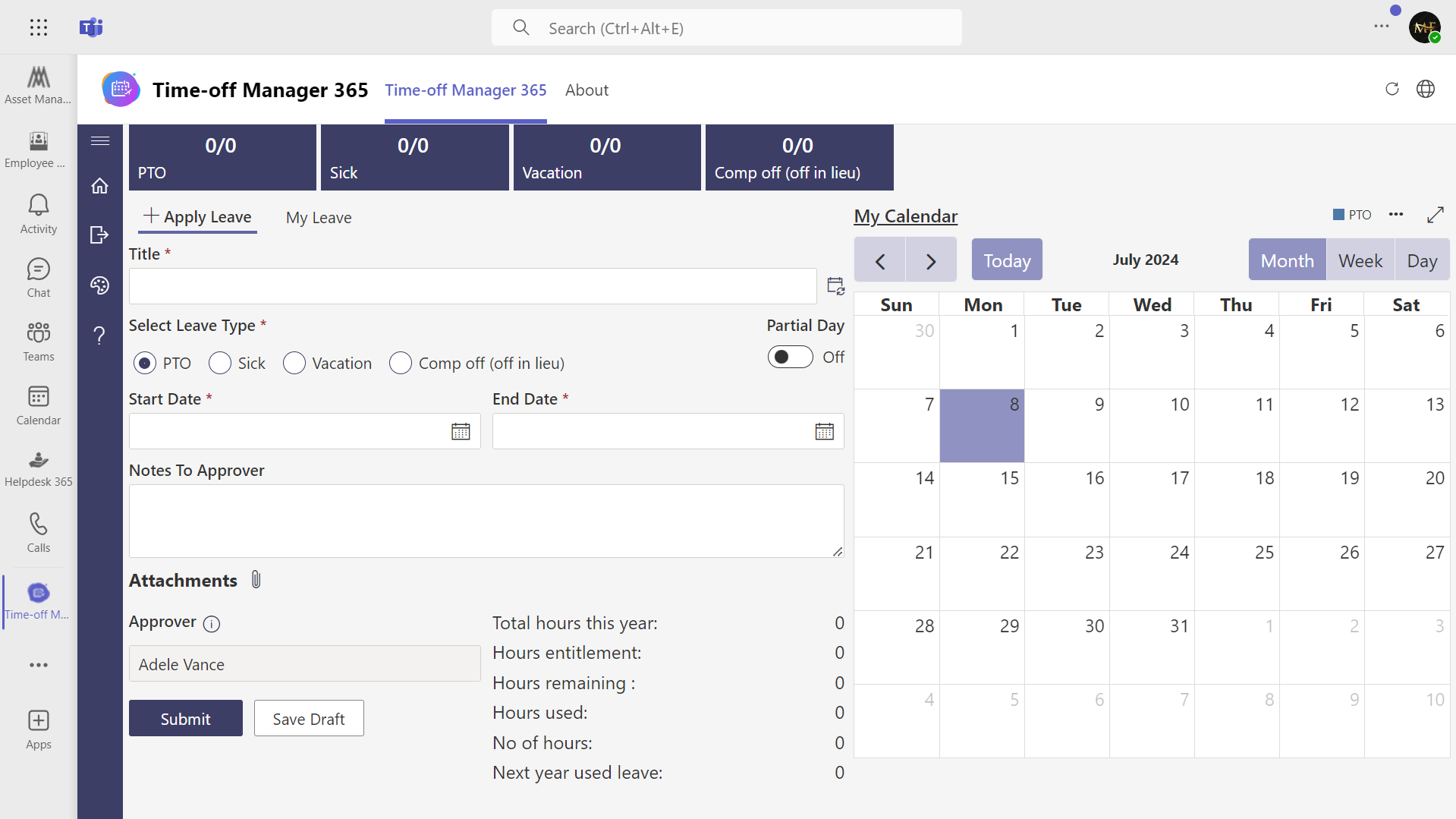1456x819 pixels.
Task: Open the Apps store in sidebar
Action: pos(38,730)
